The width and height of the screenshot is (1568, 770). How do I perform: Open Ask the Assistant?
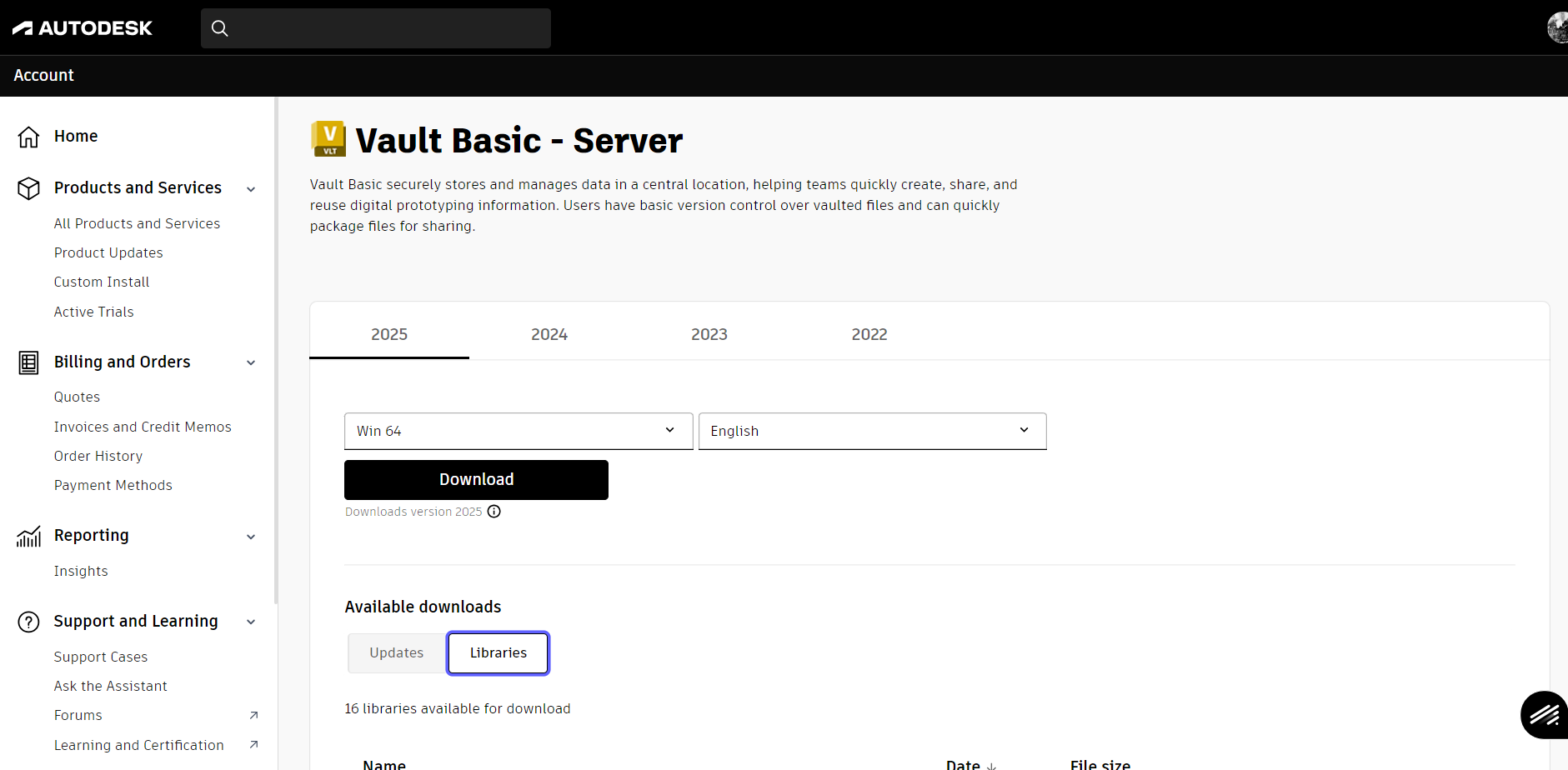[x=111, y=686]
